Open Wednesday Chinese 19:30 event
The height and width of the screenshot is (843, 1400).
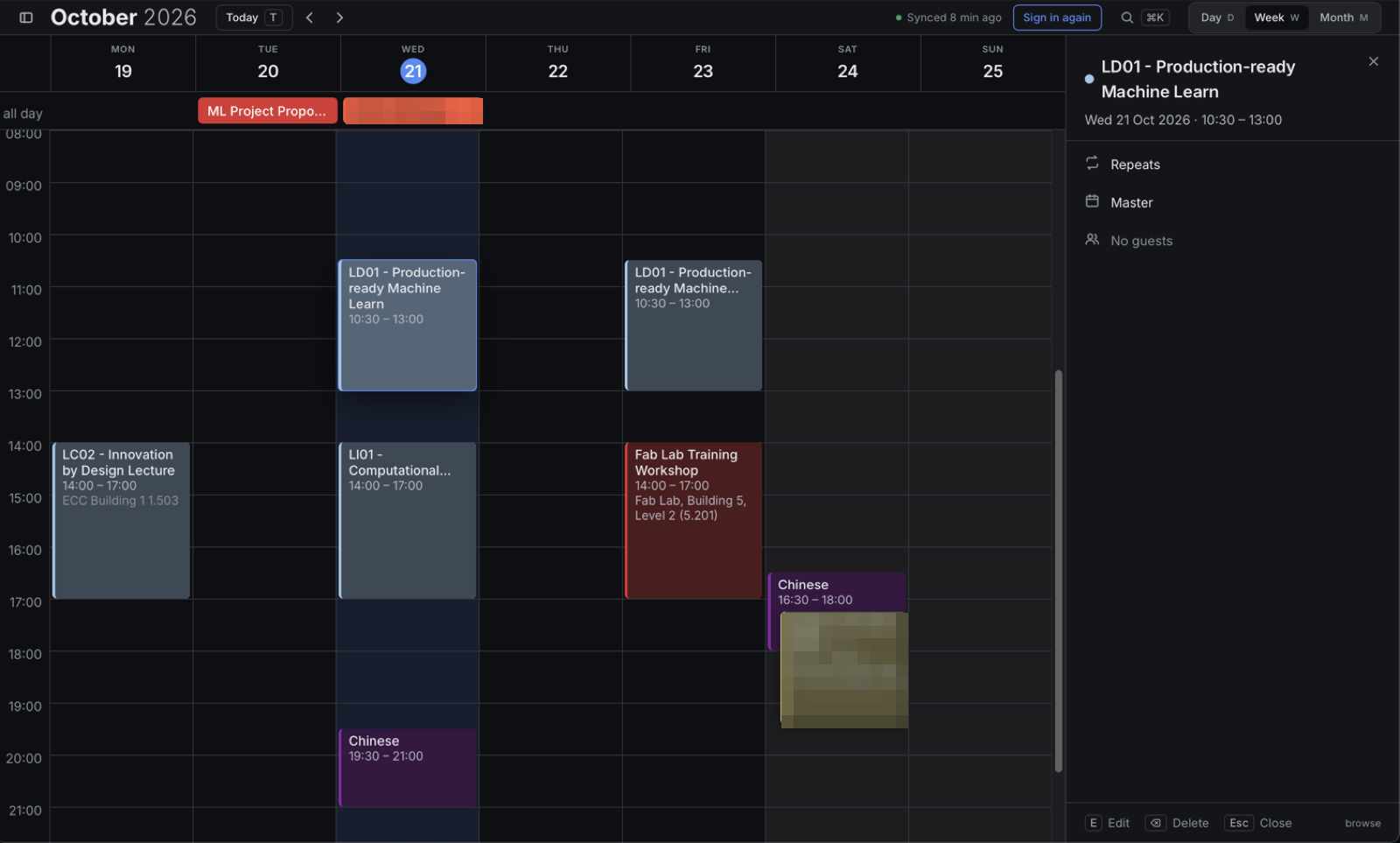click(x=408, y=768)
